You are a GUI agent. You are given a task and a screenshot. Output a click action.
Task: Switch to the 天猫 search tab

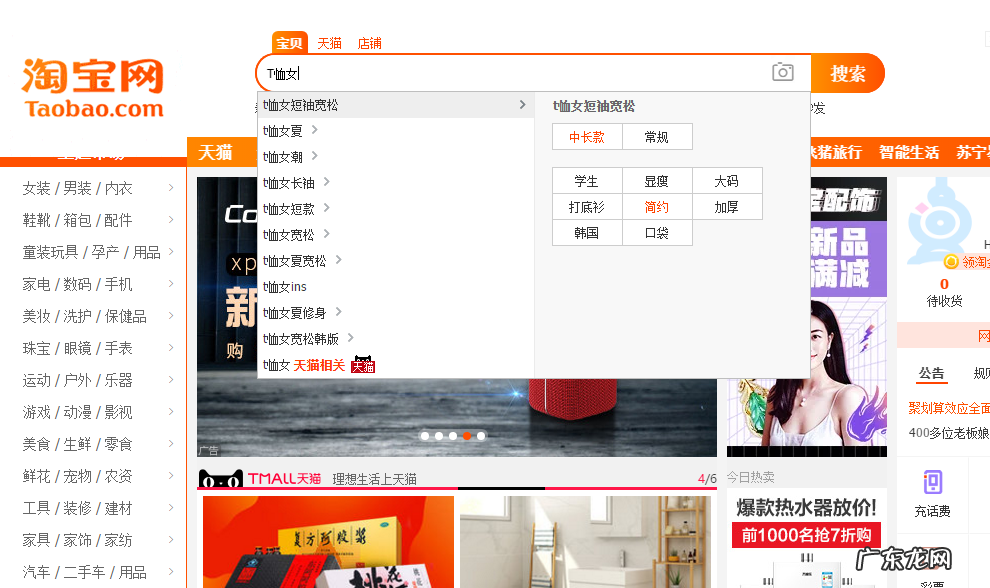tap(329, 43)
